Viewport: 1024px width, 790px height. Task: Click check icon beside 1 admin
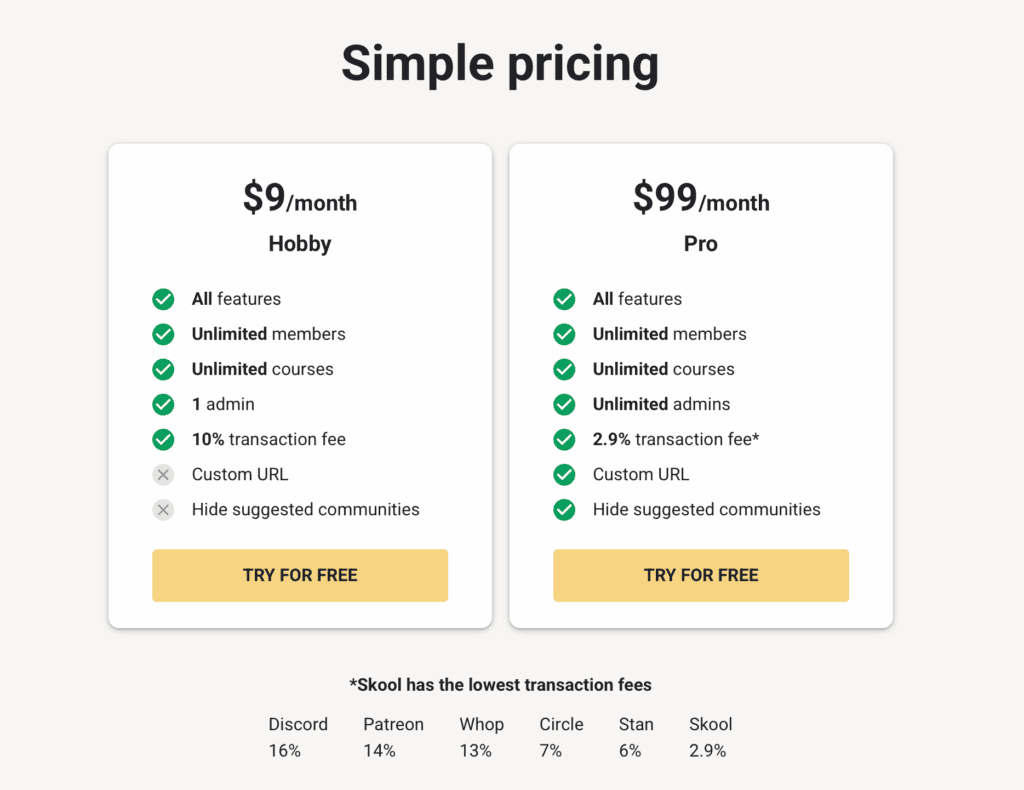coord(163,404)
